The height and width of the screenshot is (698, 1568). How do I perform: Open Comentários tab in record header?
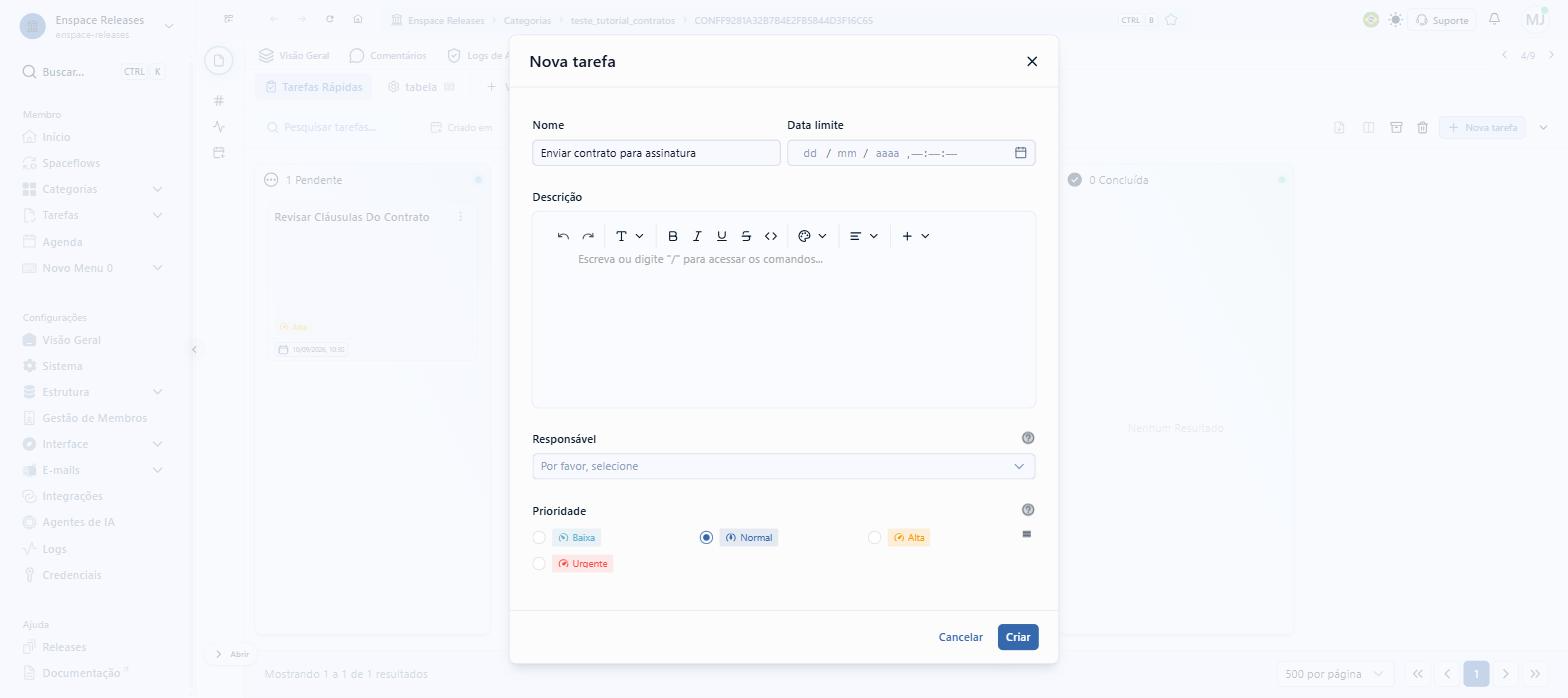coord(388,56)
